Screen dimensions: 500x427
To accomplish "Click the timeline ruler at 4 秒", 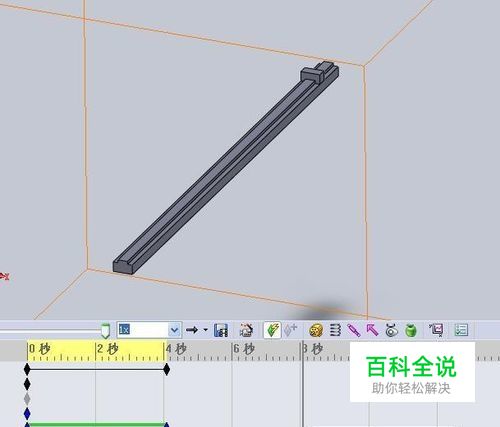I will (176, 349).
